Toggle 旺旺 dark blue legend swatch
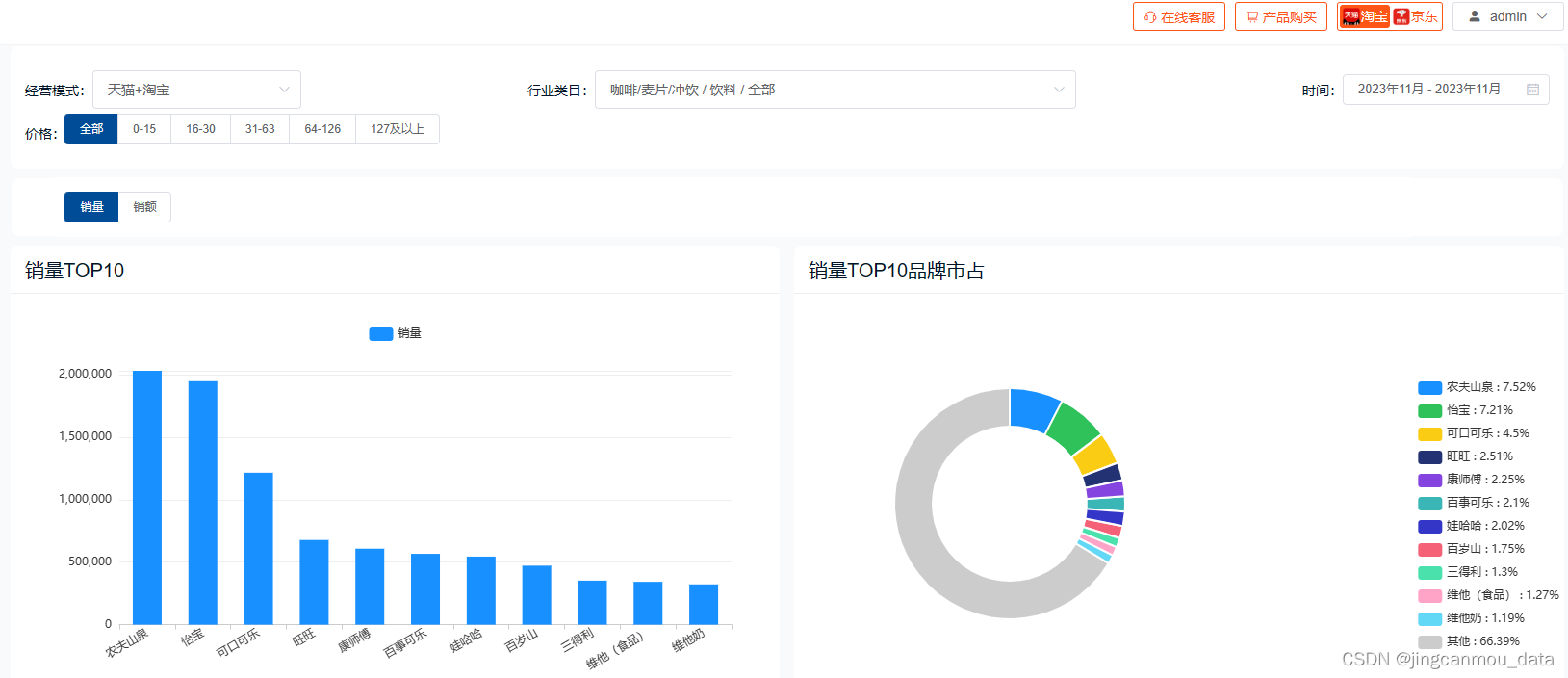Viewport: 1568px width, 678px height. pyautogui.click(x=1429, y=456)
